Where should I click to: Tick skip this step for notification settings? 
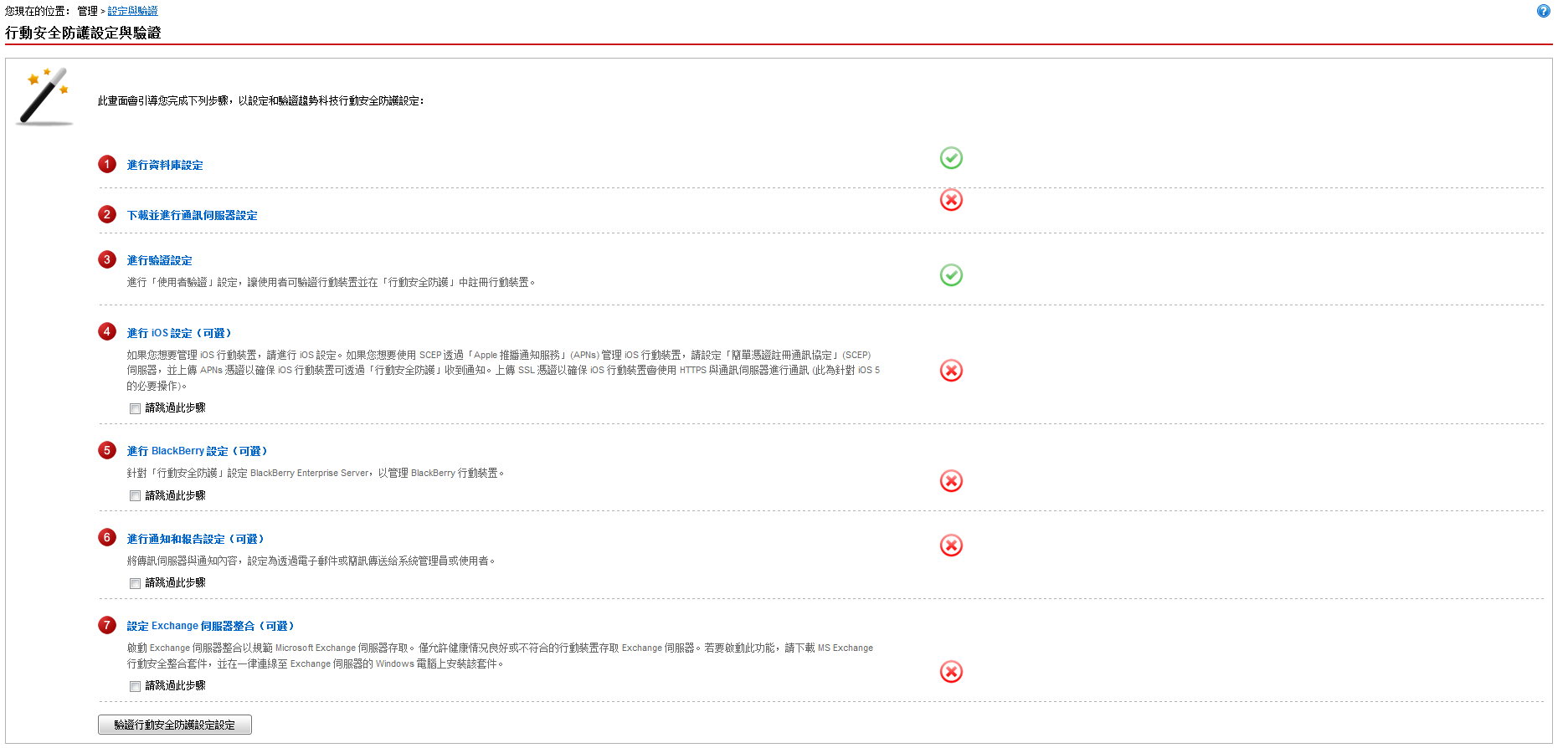tap(135, 583)
